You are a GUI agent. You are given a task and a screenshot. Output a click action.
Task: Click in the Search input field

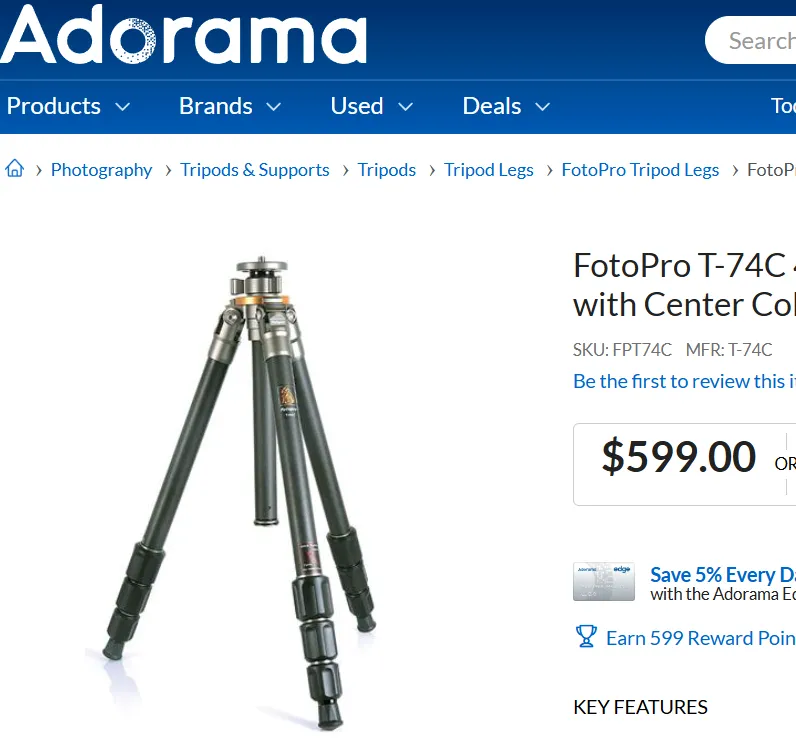[x=751, y=40]
